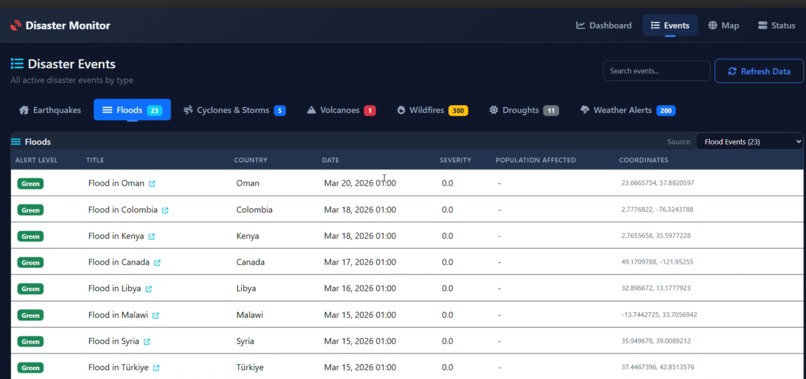Image resolution: width=806 pixels, height=379 pixels.
Task: Click the Green badge in Canada row
Action: point(30,262)
